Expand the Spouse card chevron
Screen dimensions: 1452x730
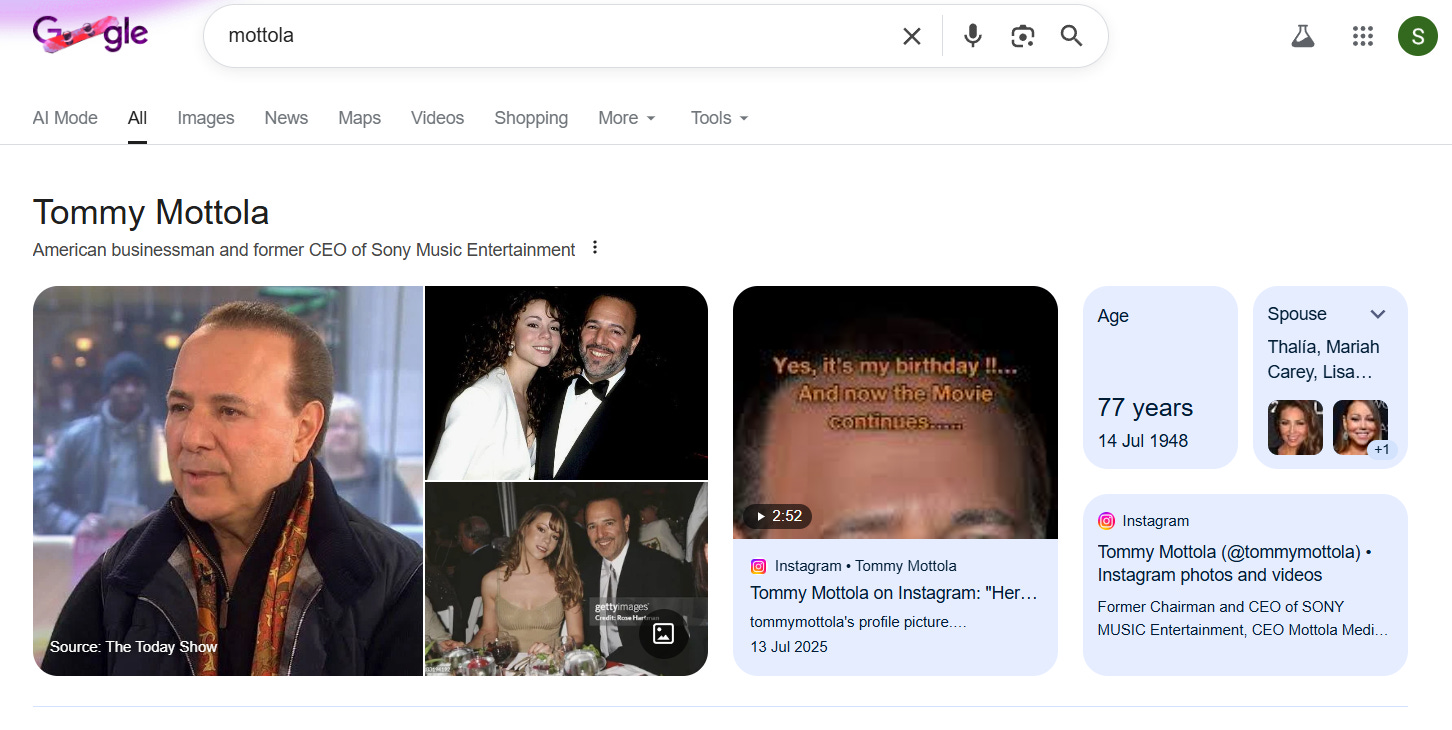click(1378, 314)
